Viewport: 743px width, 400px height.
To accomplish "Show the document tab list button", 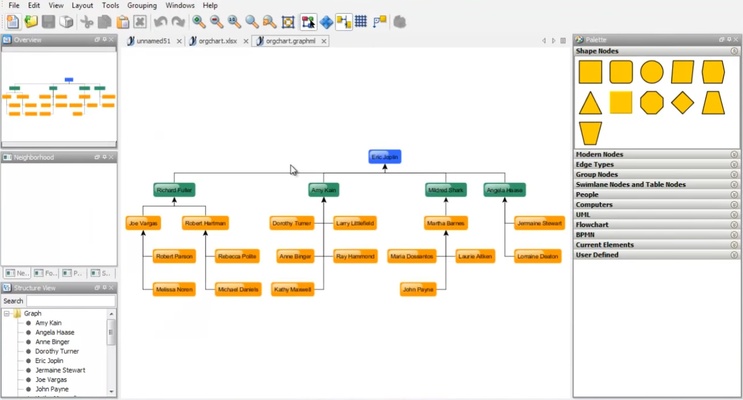I will point(563,41).
